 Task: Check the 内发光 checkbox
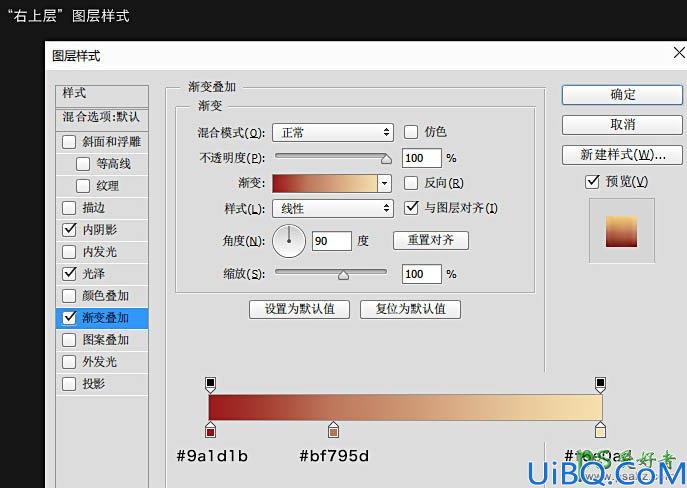coord(69,252)
